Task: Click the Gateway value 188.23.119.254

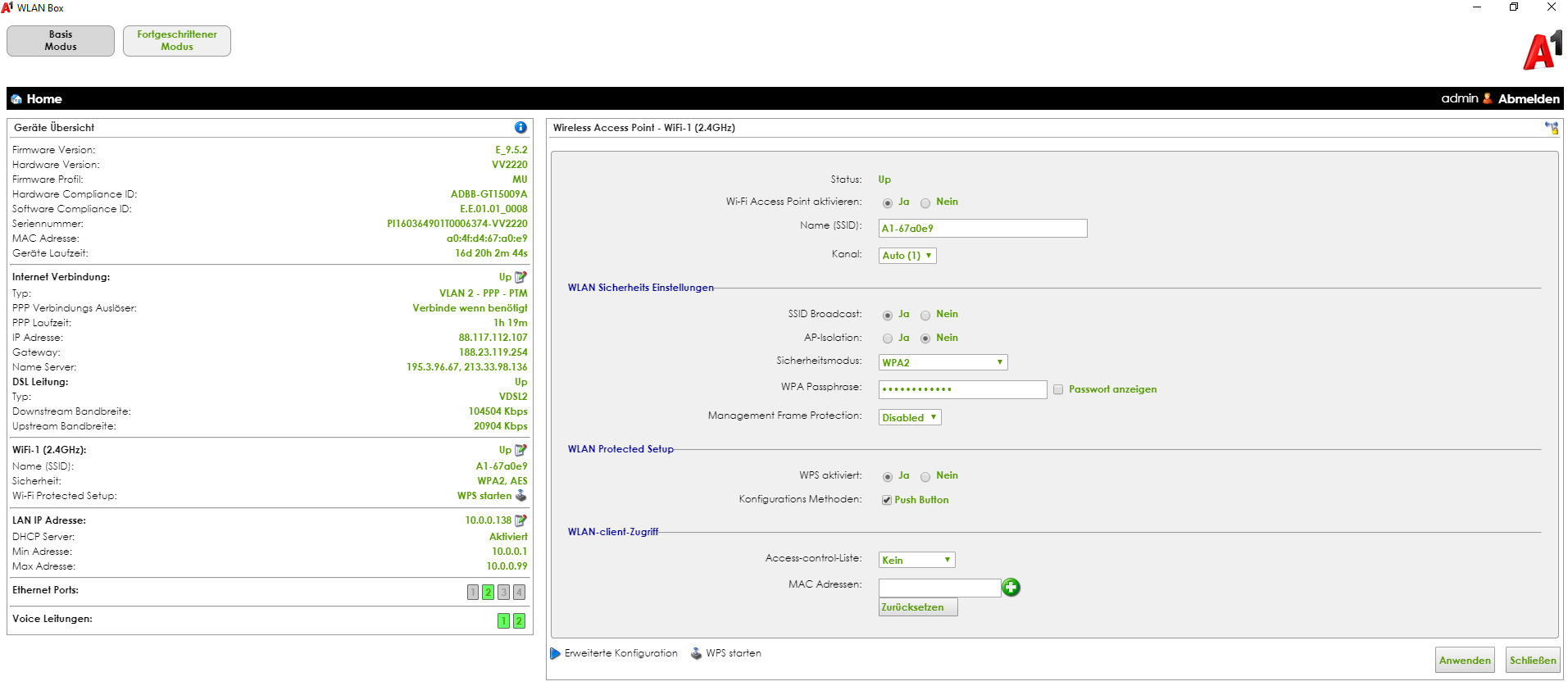Action: (x=493, y=352)
